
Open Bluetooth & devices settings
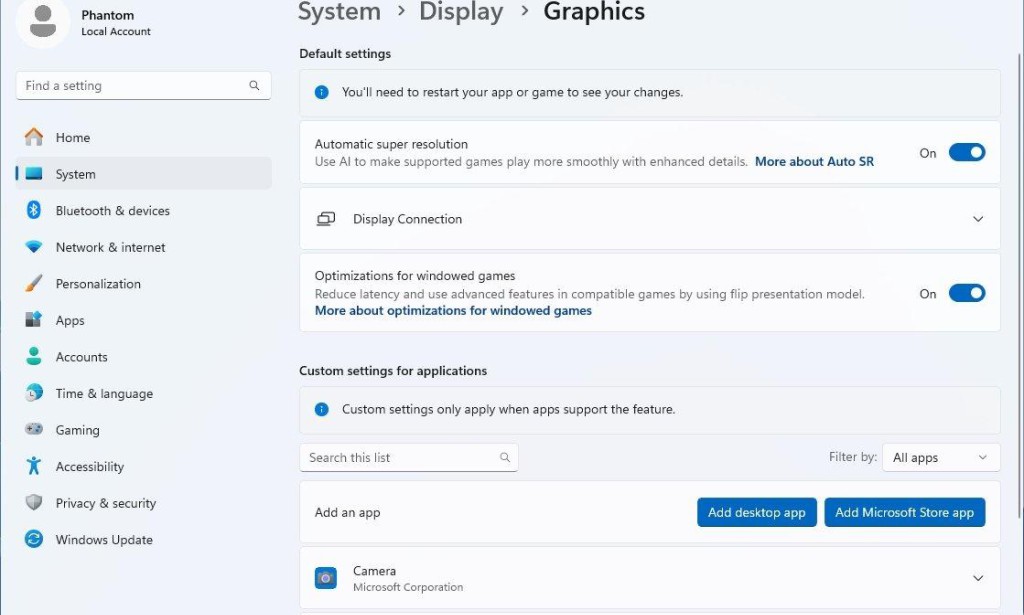click(x=112, y=210)
